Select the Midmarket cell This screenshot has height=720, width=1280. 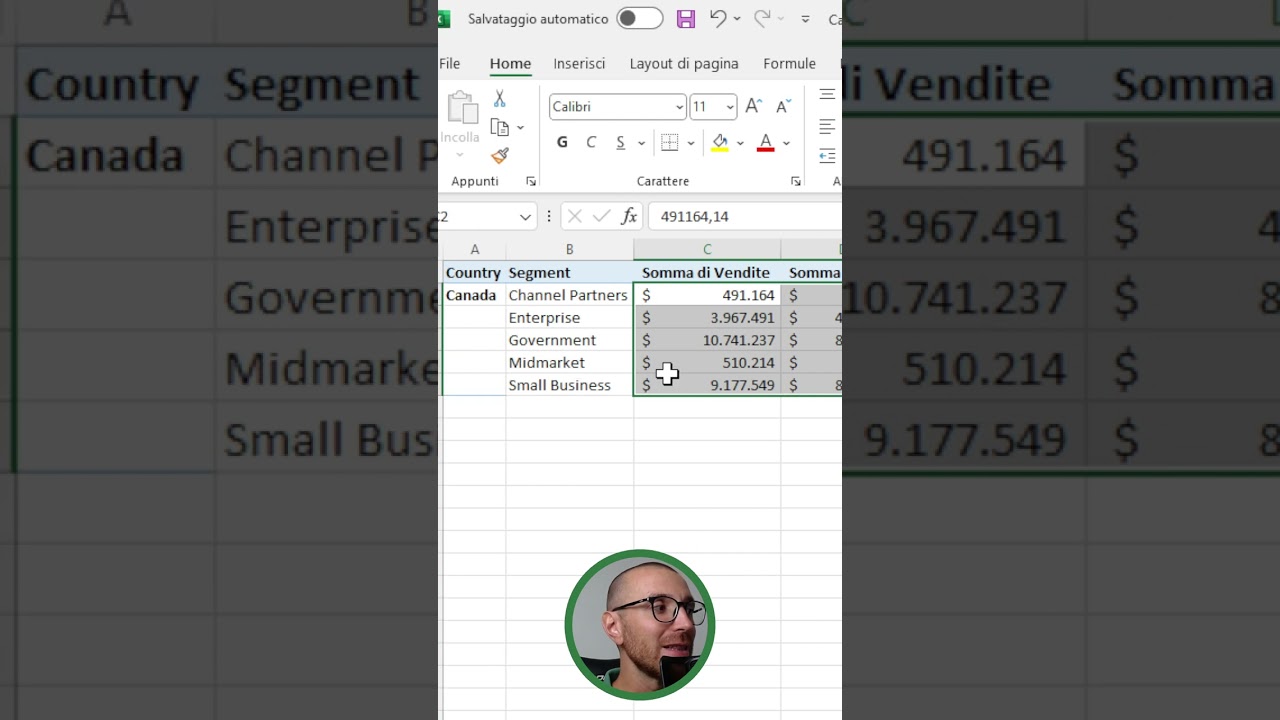(x=569, y=362)
